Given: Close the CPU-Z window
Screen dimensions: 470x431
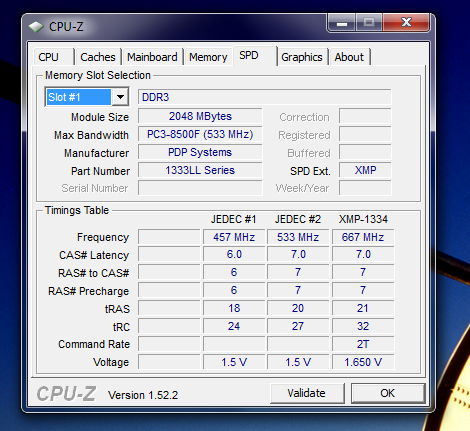Looking at the screenshot, I should (406, 23).
